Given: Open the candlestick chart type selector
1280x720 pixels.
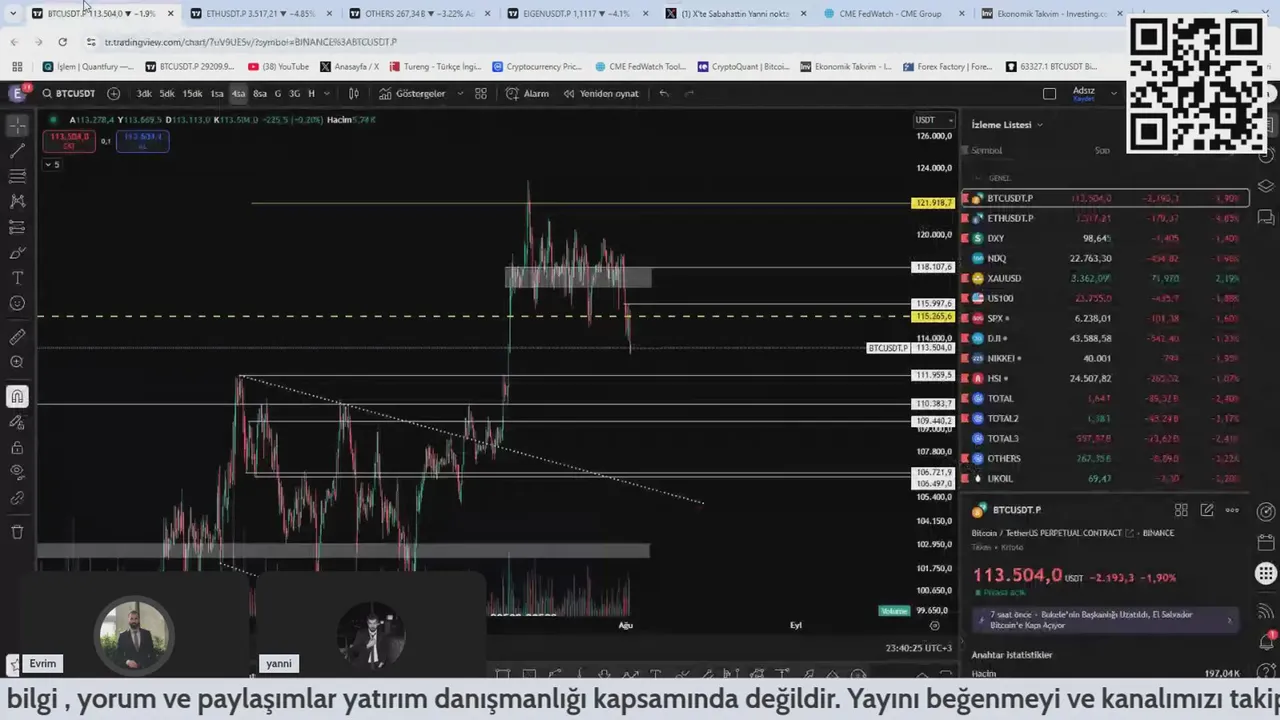Looking at the screenshot, I should click(353, 93).
